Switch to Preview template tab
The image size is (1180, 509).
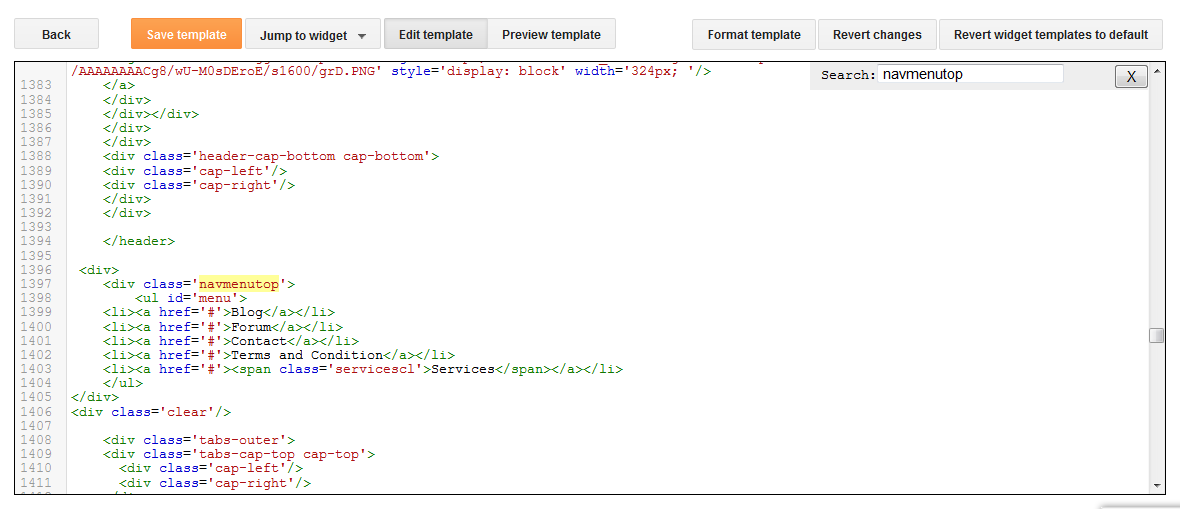552,35
